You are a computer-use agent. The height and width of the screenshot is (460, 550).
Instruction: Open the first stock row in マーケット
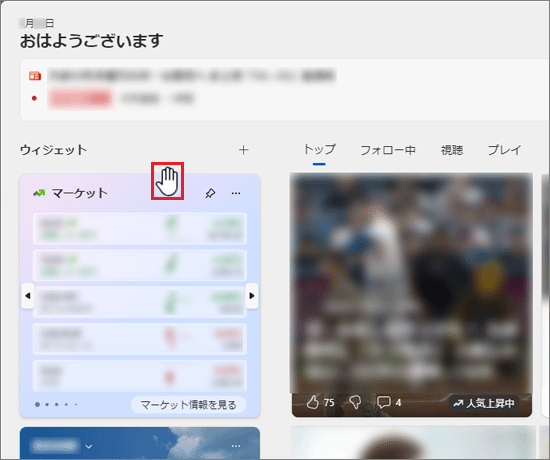[140, 228]
